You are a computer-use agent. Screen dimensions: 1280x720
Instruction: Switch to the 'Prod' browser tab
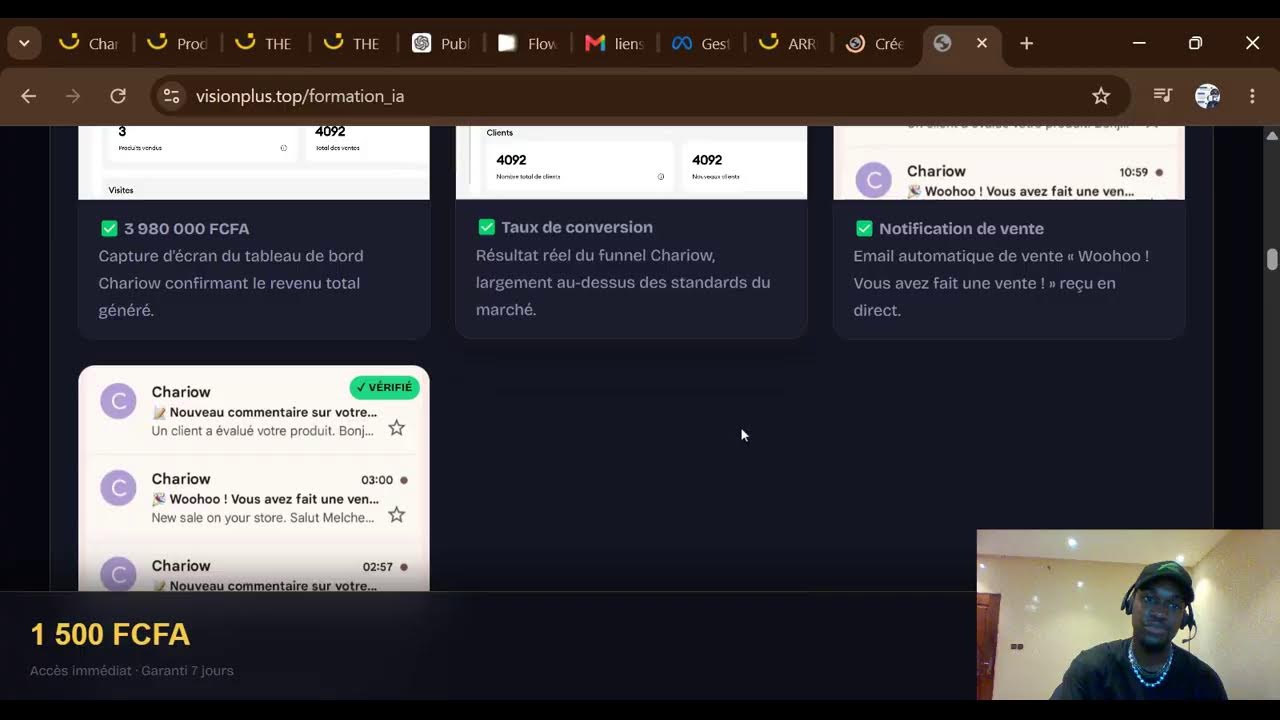(177, 43)
